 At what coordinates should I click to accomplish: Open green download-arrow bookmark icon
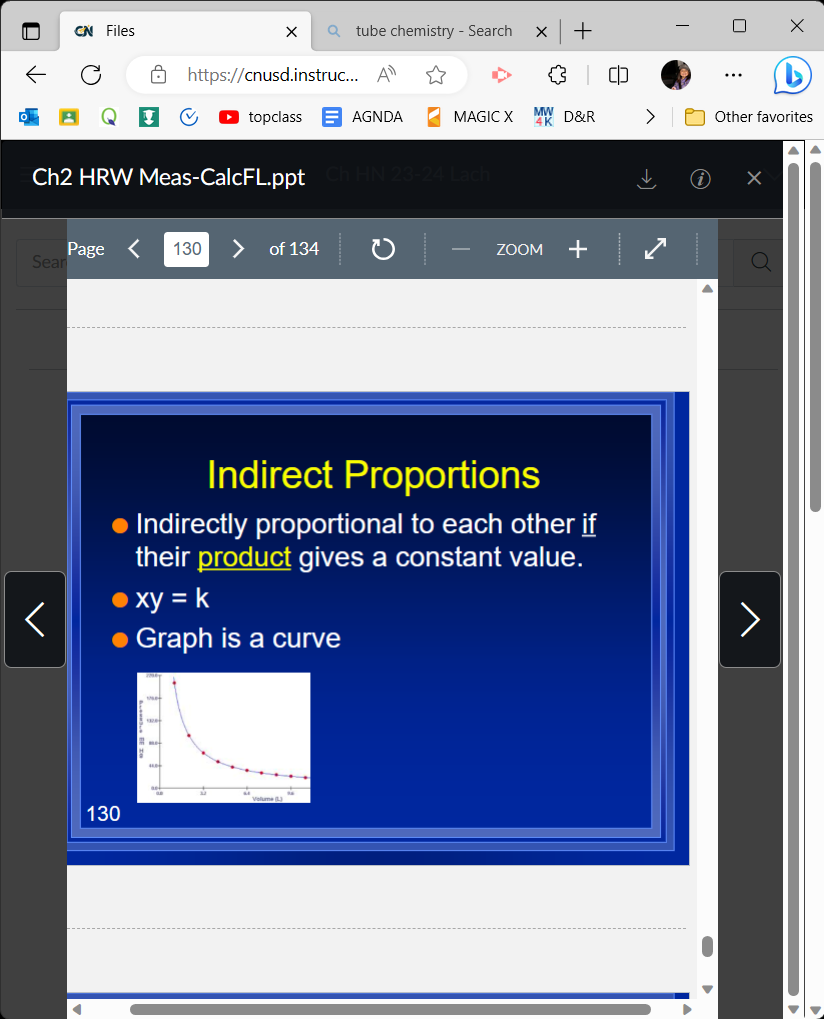point(149,117)
